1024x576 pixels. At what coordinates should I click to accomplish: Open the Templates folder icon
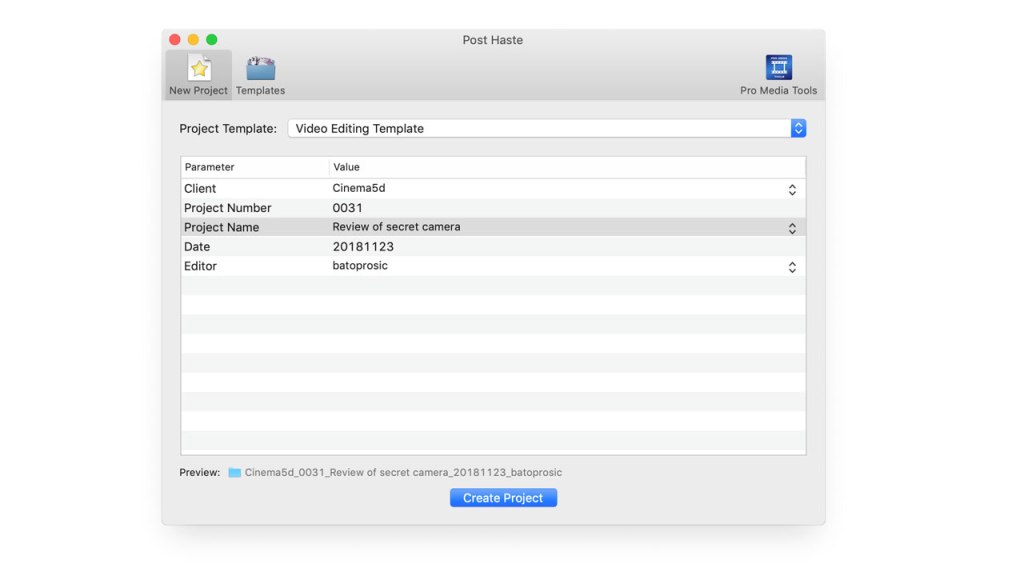260,69
